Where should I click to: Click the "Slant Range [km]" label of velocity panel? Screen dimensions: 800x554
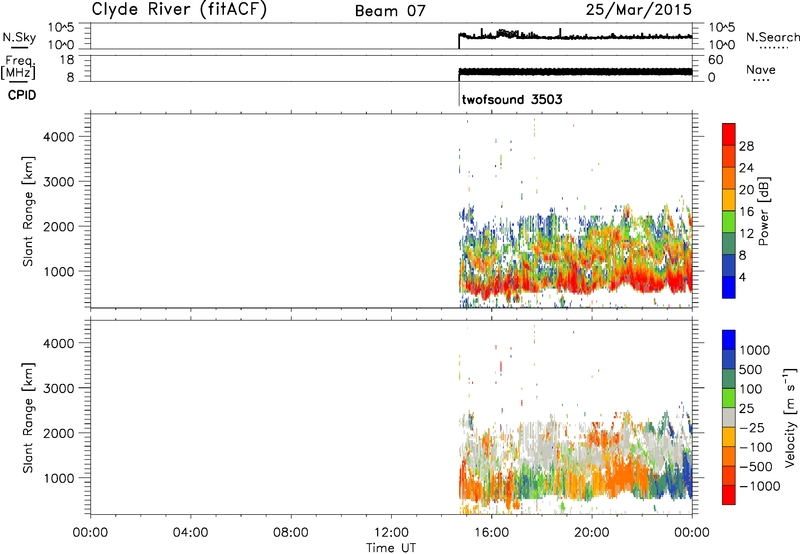tap(28, 418)
